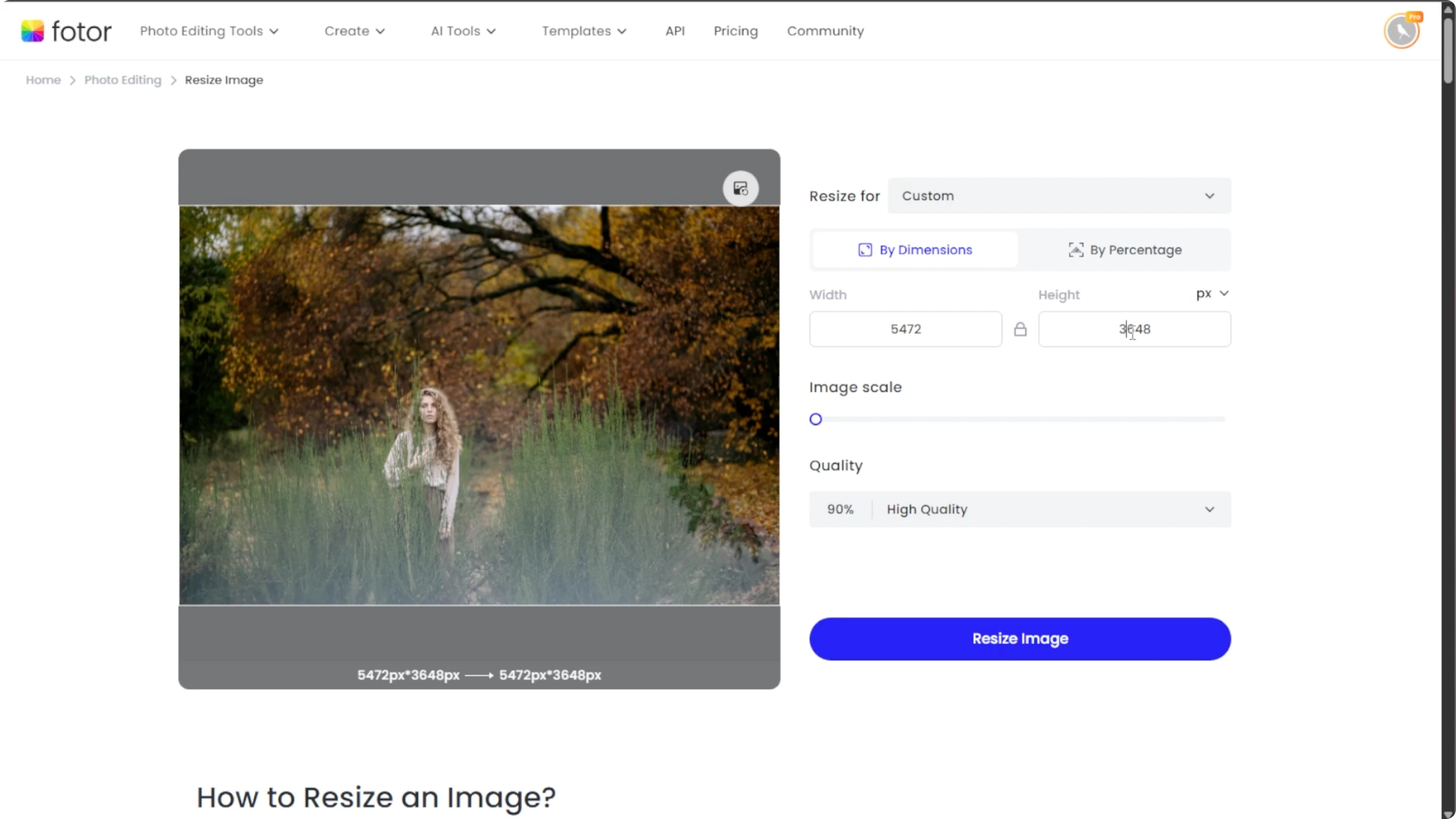Click the image preview photo
This screenshot has height=819, width=1456.
tap(479, 405)
